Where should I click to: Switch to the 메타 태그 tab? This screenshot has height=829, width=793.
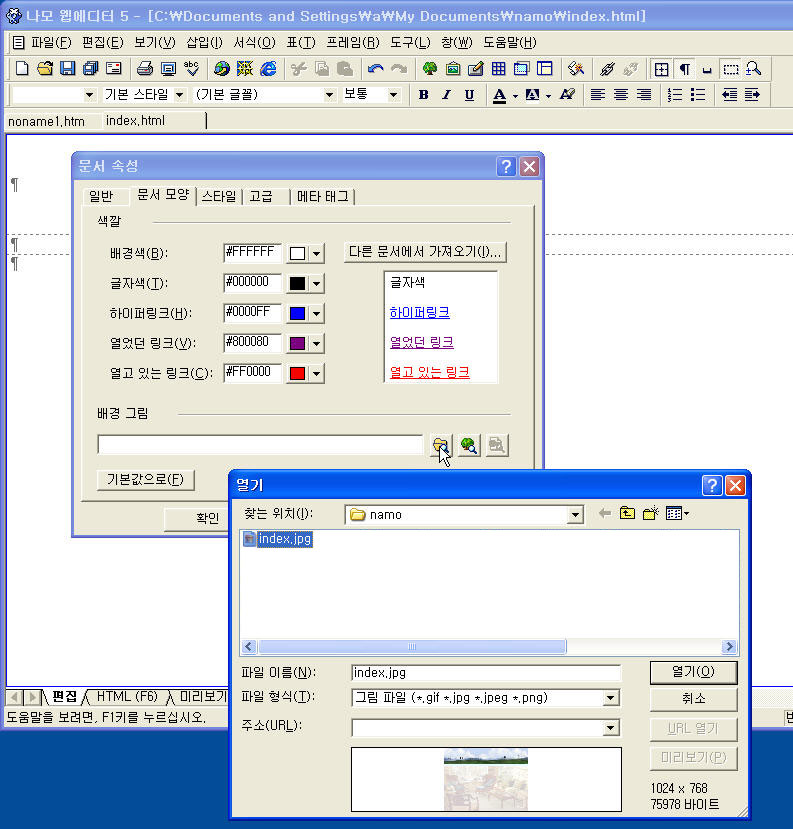click(x=322, y=197)
